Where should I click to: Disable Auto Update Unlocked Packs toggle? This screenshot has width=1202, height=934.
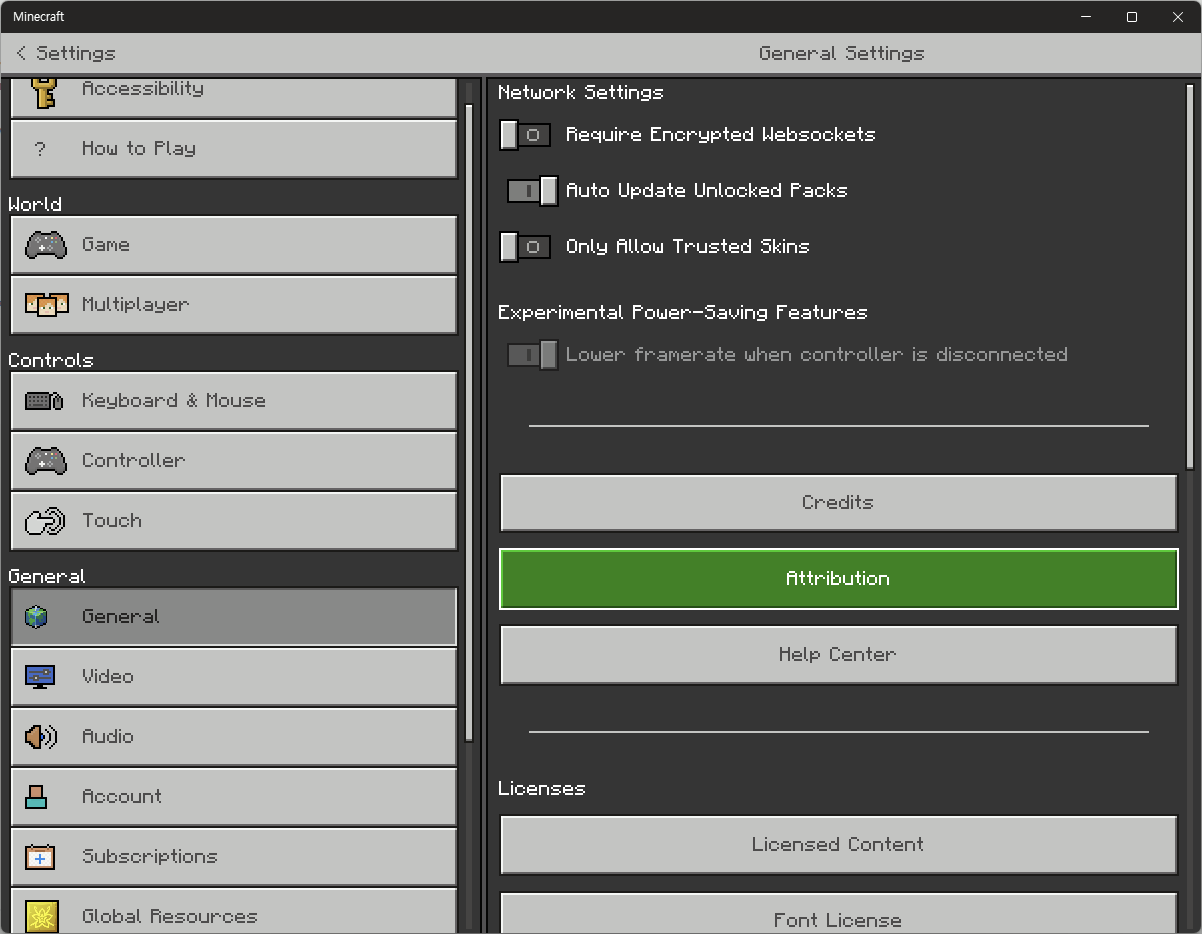click(x=532, y=191)
